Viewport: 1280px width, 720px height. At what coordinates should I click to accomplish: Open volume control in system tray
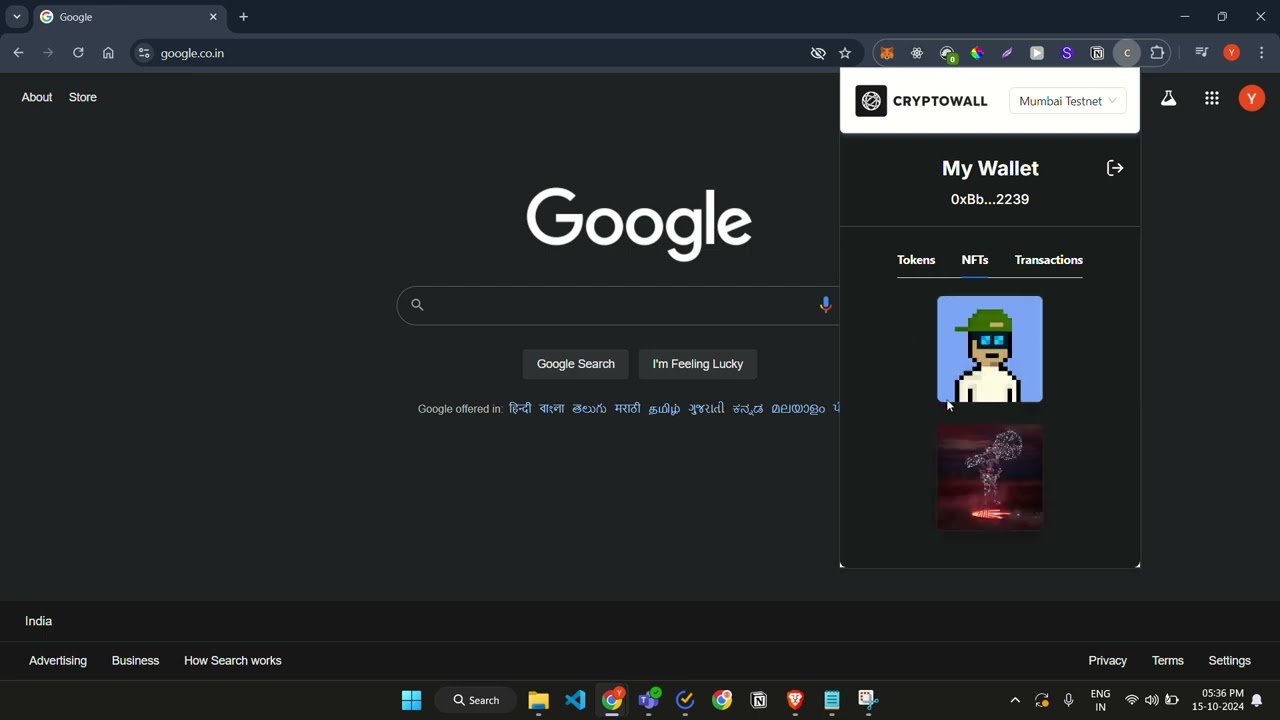pos(1152,701)
